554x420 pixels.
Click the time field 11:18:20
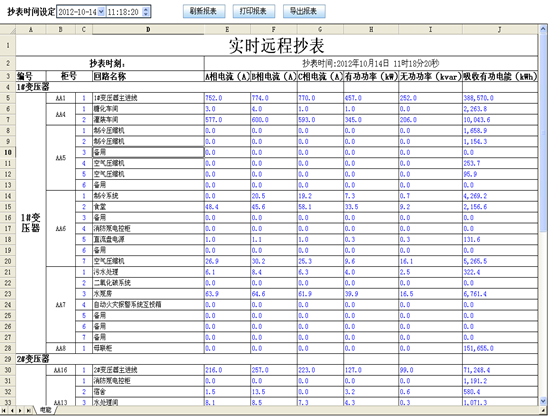click(124, 12)
